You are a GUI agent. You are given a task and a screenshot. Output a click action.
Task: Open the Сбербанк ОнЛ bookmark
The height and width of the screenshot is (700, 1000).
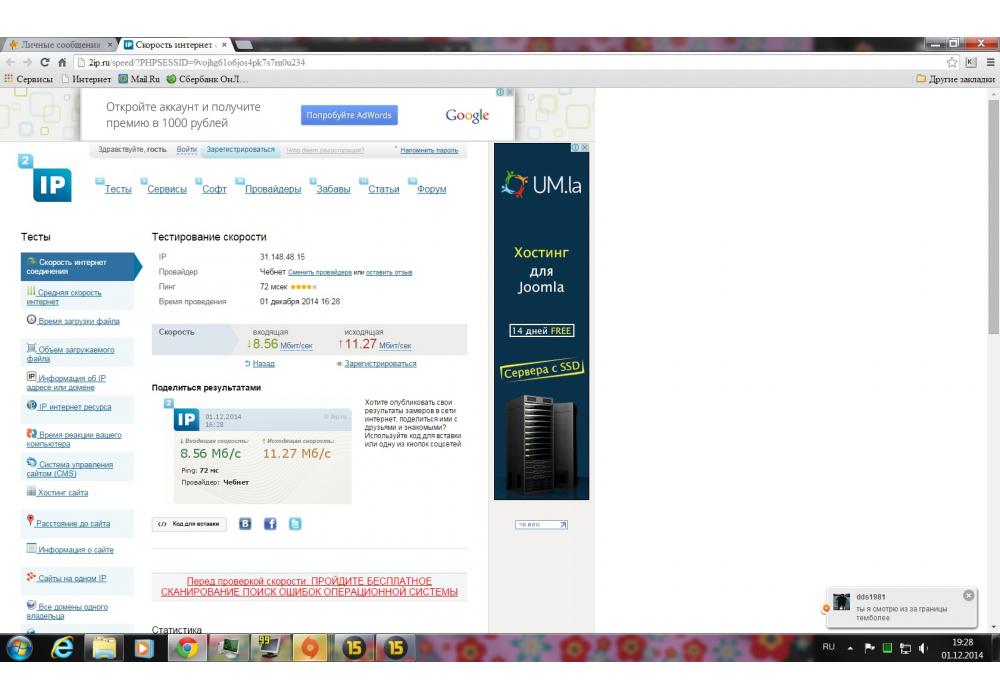point(207,79)
